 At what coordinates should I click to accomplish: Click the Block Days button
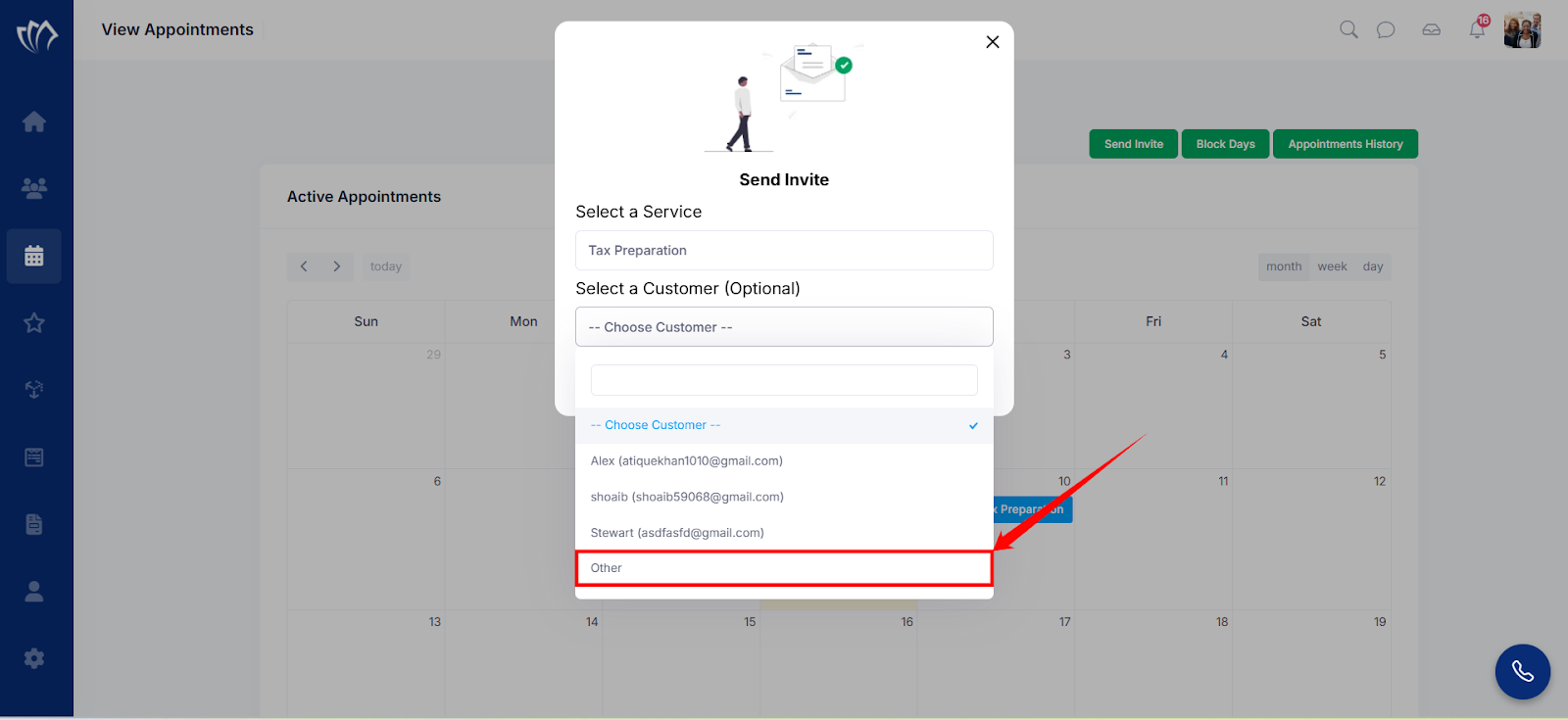pos(1226,144)
